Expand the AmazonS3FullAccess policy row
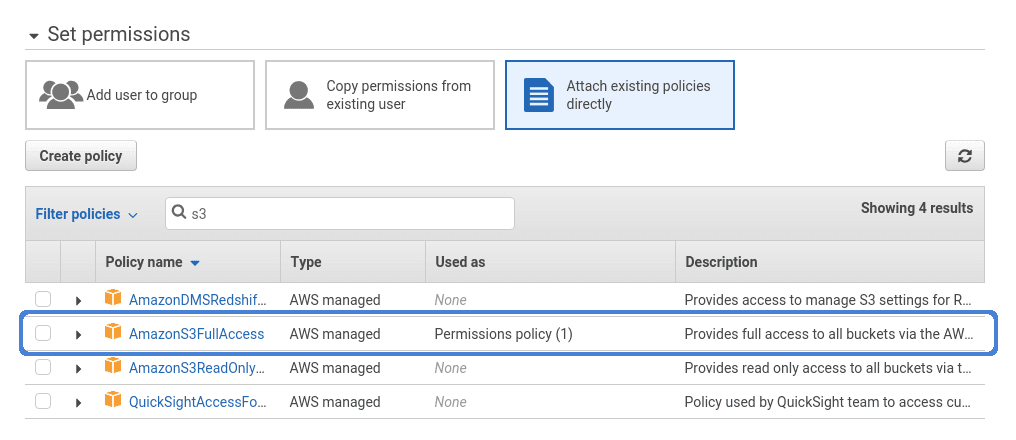The width and height of the screenshot is (1016, 440). point(78,335)
